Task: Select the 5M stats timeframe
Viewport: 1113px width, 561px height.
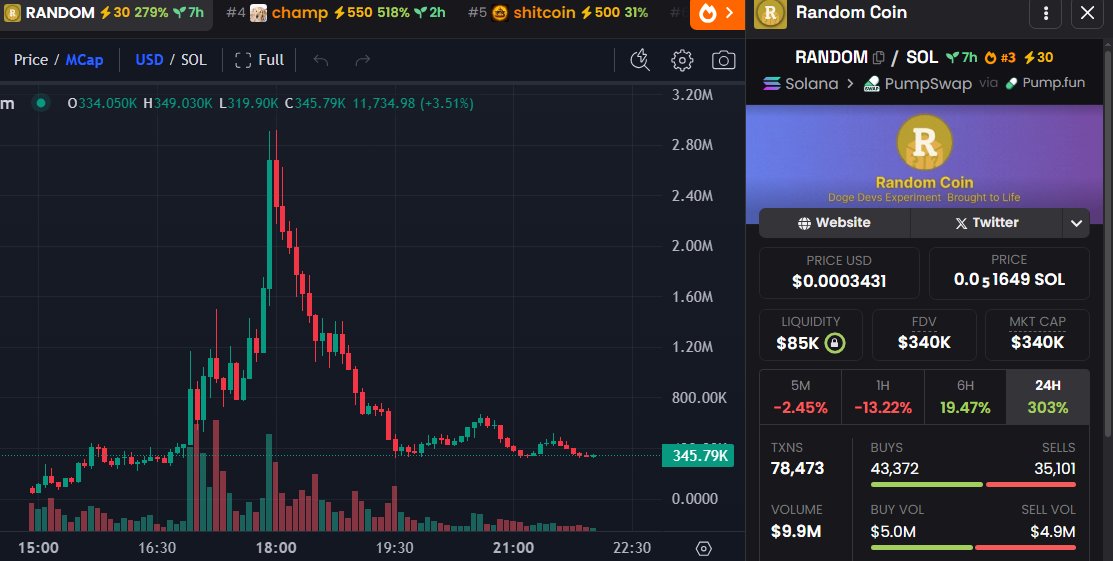Action: coord(800,397)
